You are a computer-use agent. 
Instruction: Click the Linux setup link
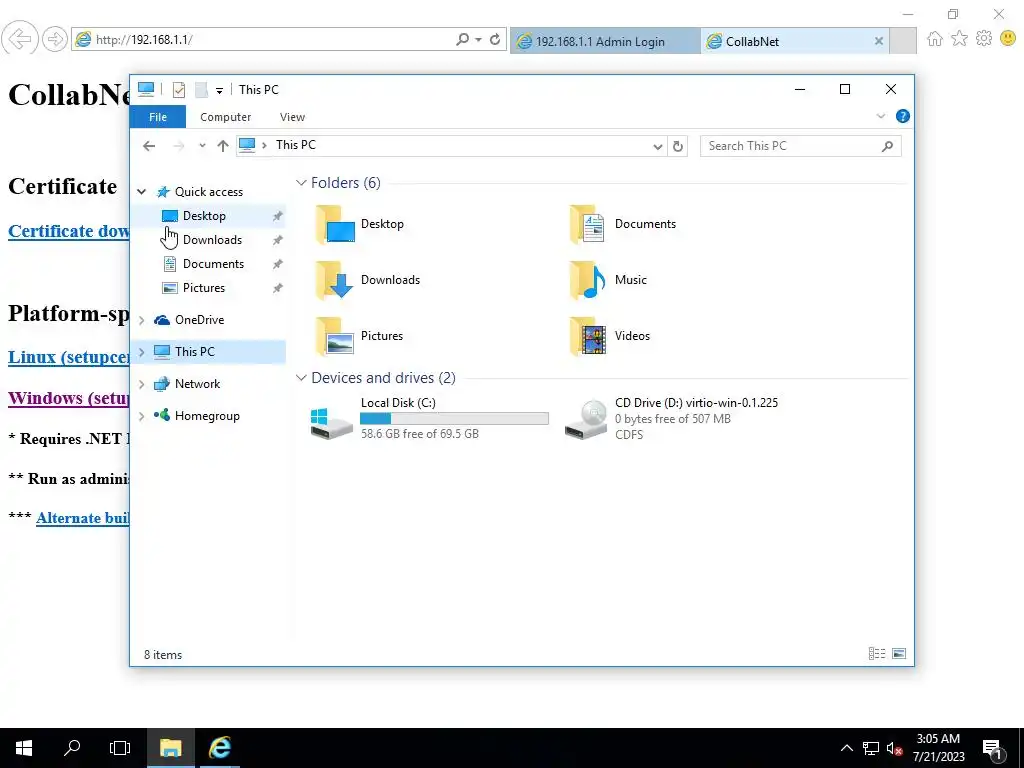click(x=69, y=357)
